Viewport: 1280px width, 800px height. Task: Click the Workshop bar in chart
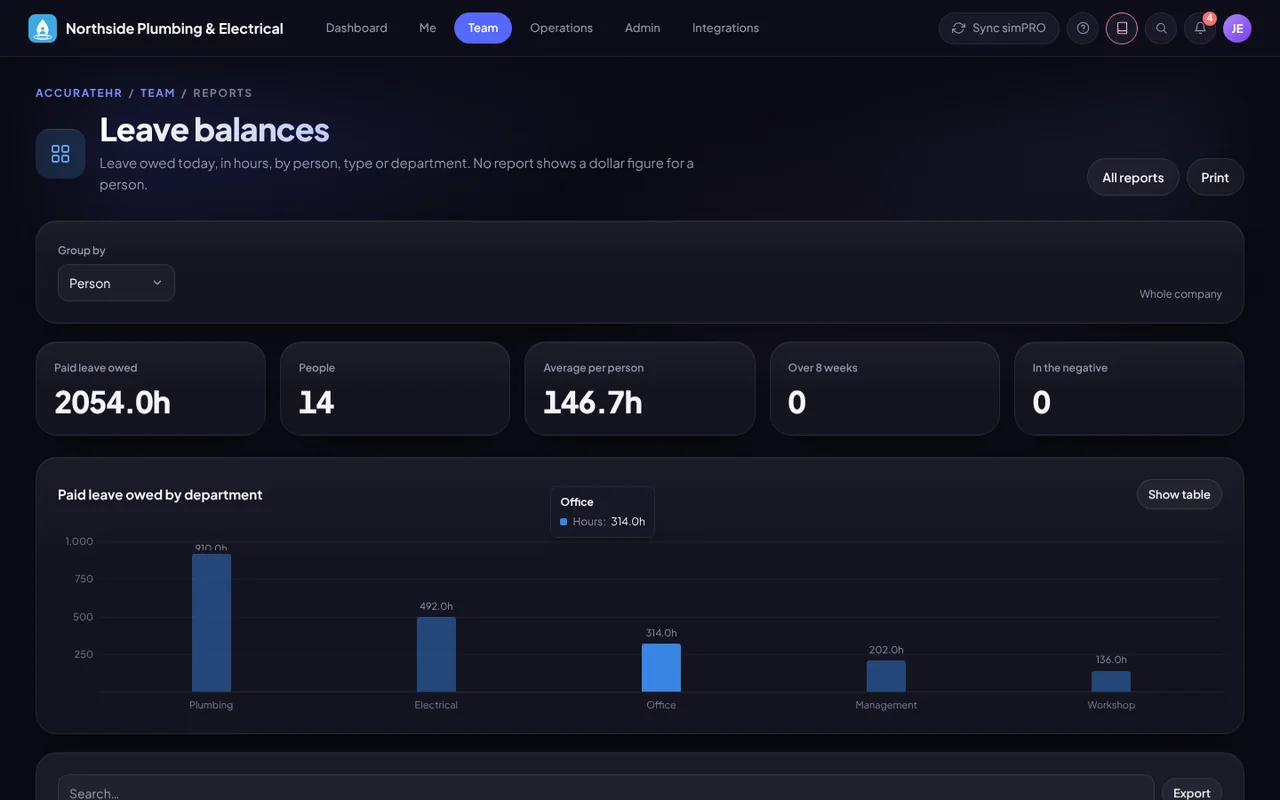coord(1111,681)
